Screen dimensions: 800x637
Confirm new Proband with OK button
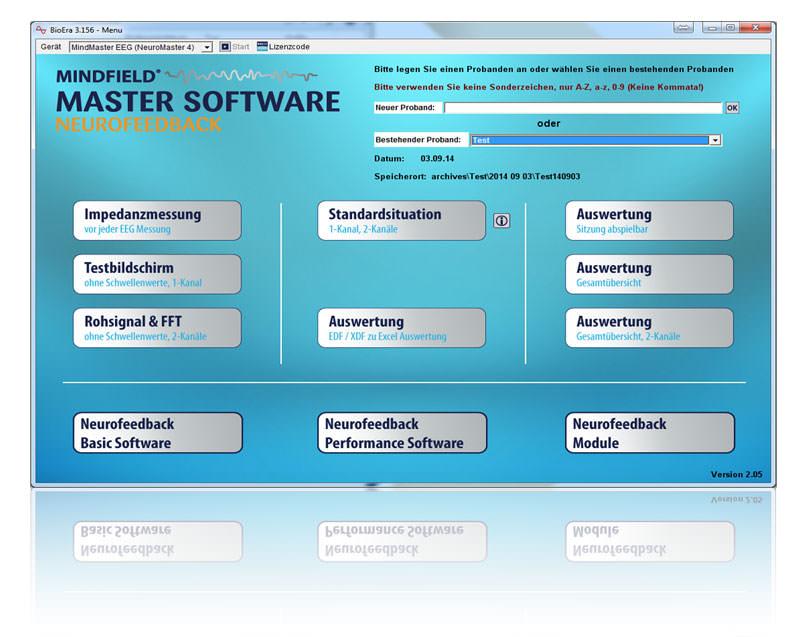(732, 108)
